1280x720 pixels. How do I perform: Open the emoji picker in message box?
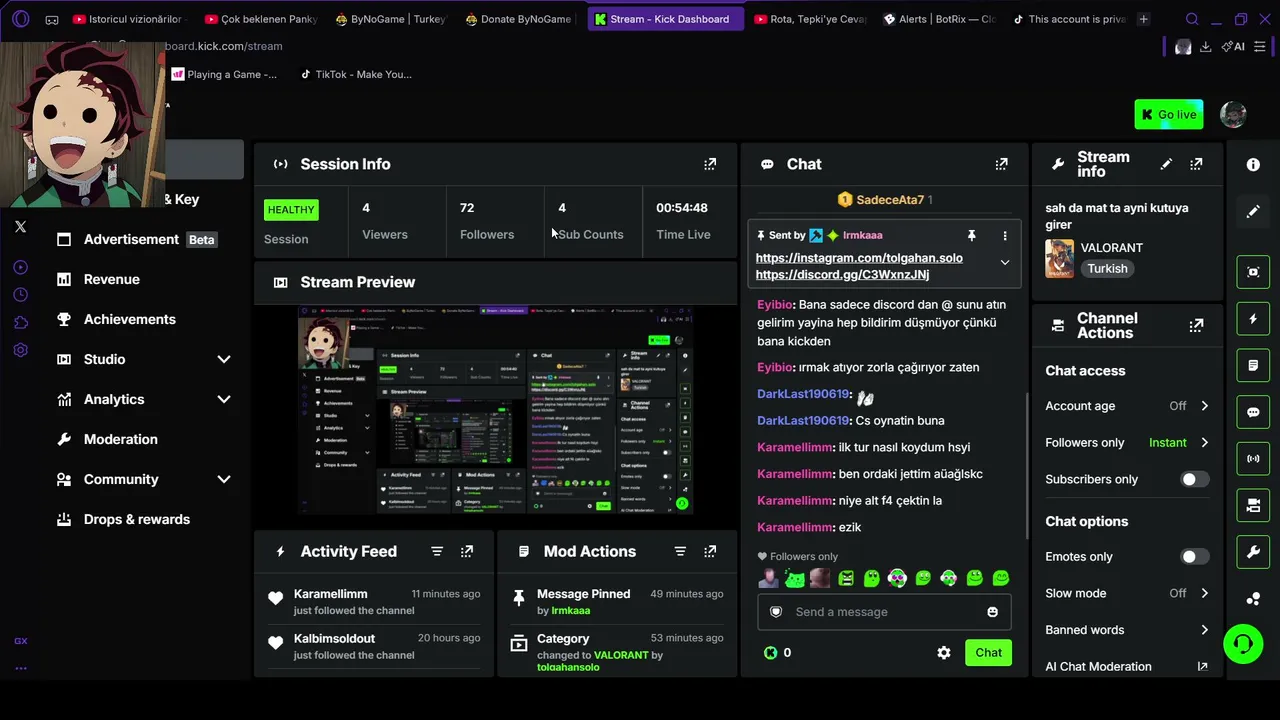[x=993, y=612]
